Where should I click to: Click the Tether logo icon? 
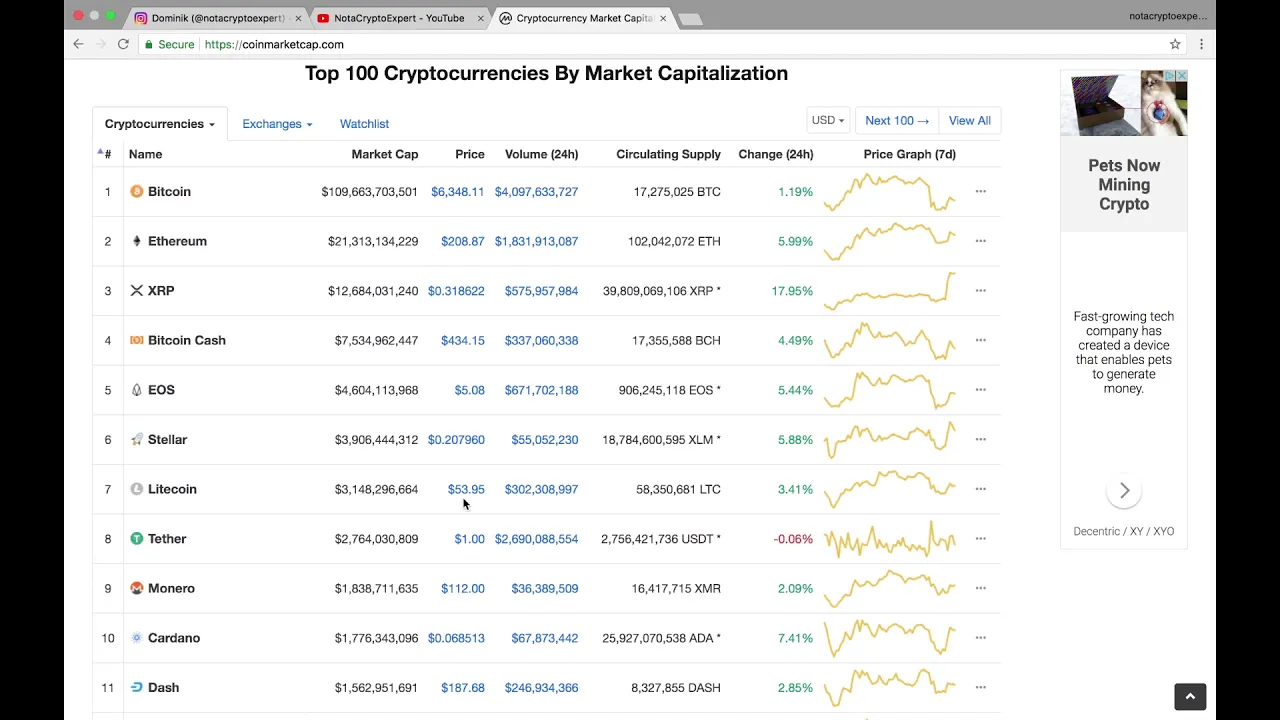137,538
